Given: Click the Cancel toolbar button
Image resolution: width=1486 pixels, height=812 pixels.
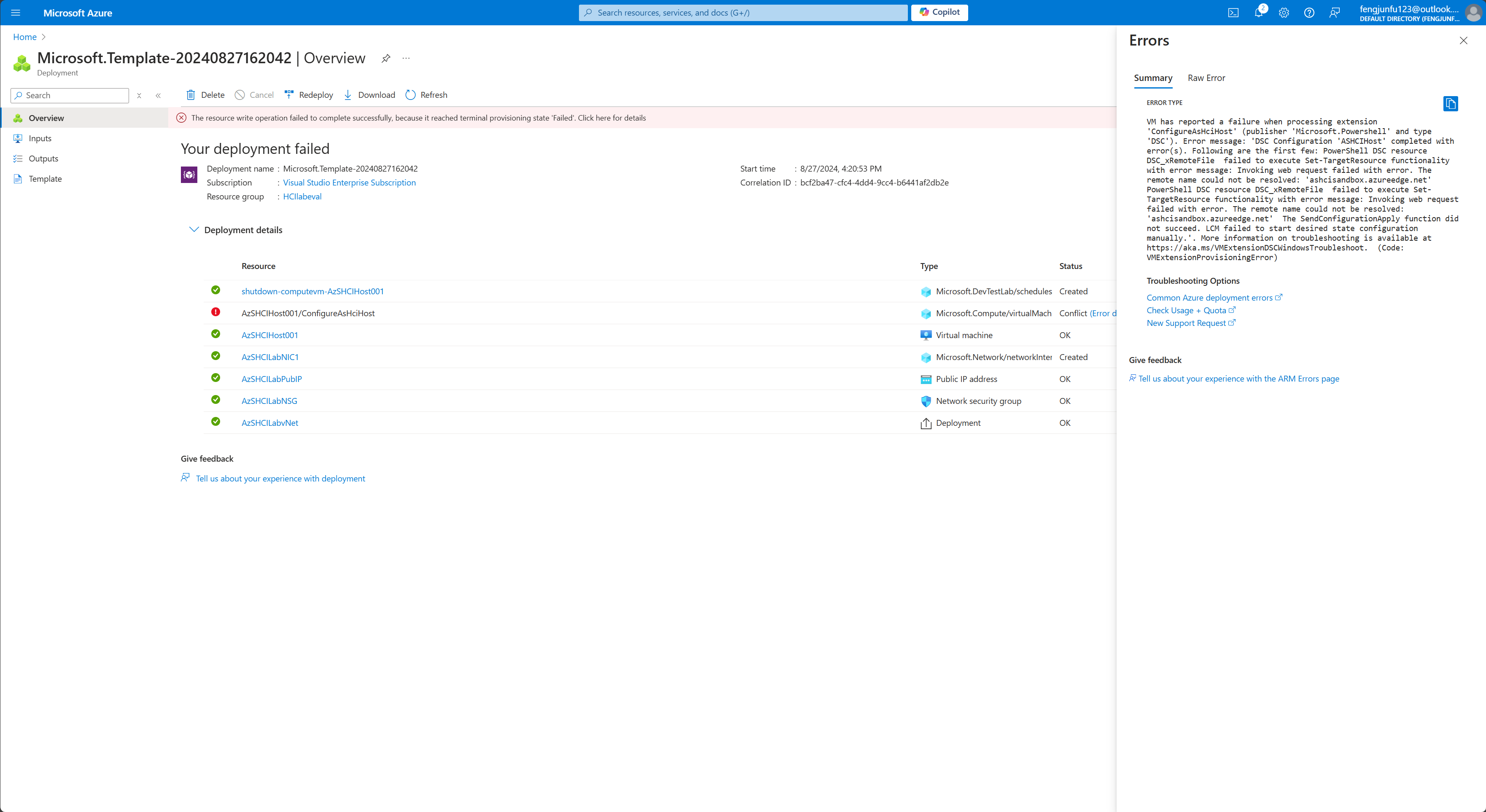Looking at the screenshot, I should pyautogui.click(x=254, y=95).
